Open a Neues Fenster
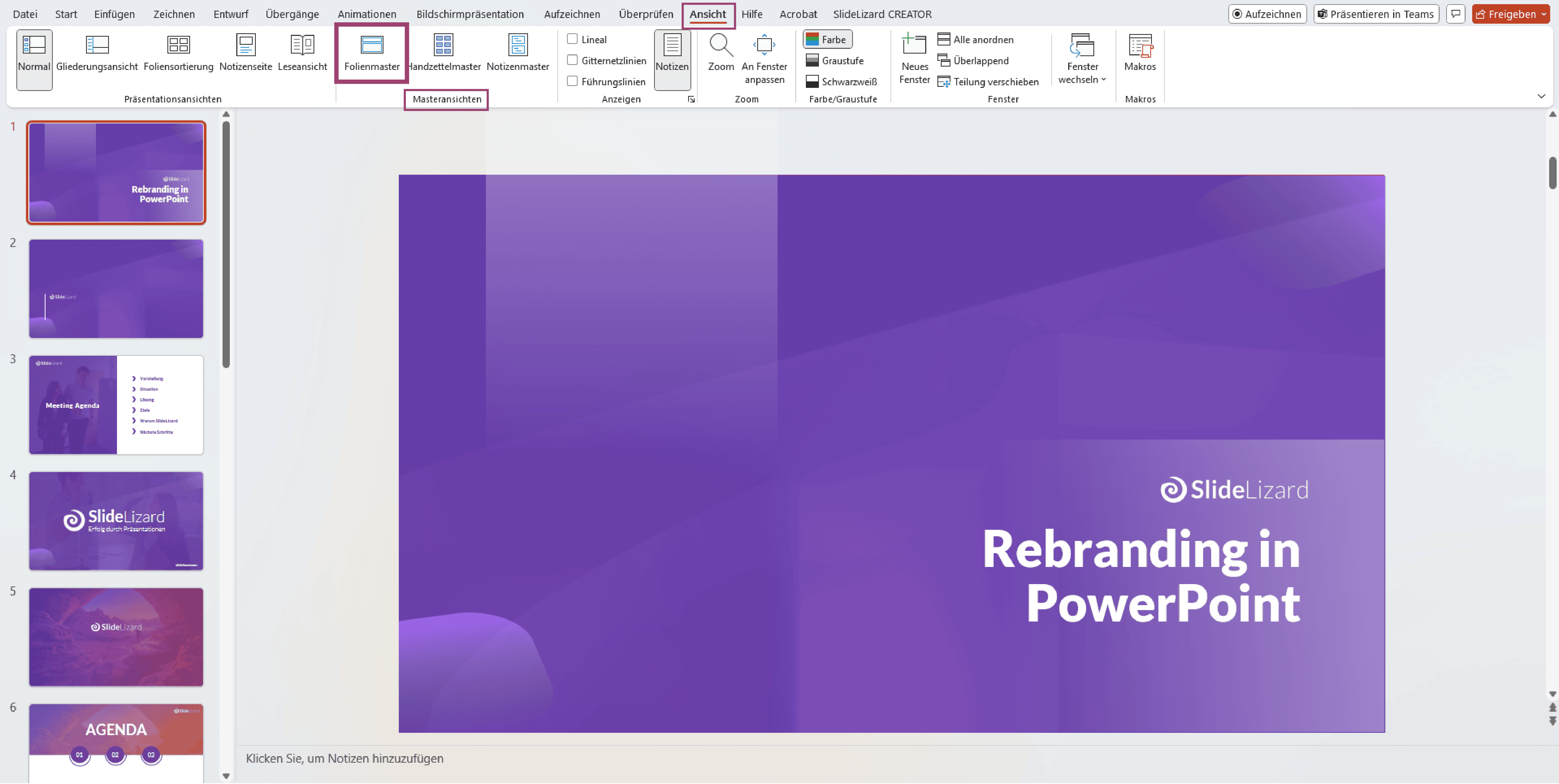Viewport: 1559px width, 784px height. coord(915,59)
